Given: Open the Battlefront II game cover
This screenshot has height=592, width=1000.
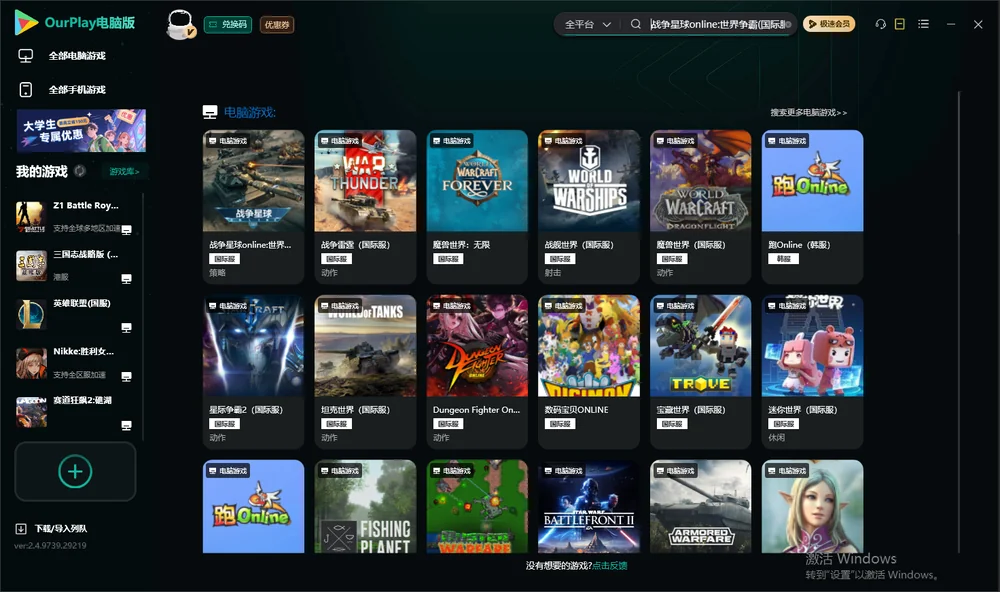Looking at the screenshot, I should 589,507.
